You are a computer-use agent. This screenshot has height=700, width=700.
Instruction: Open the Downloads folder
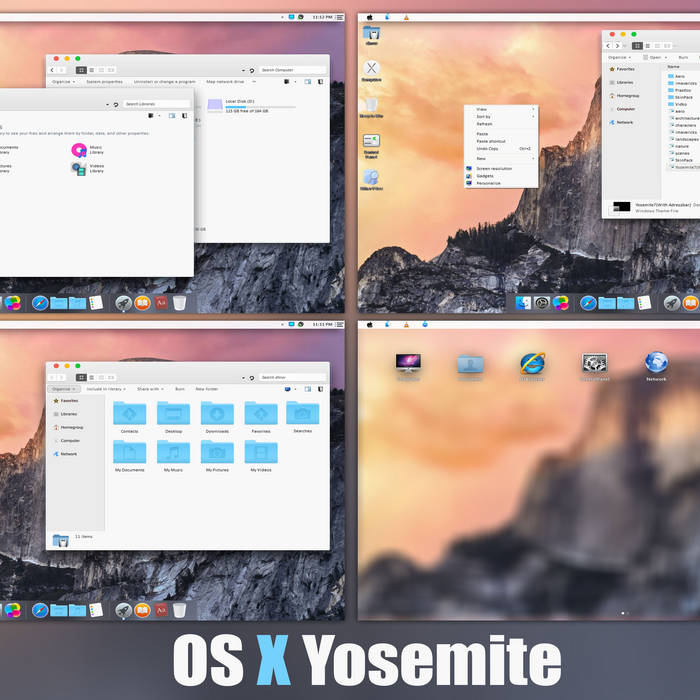tap(217, 413)
